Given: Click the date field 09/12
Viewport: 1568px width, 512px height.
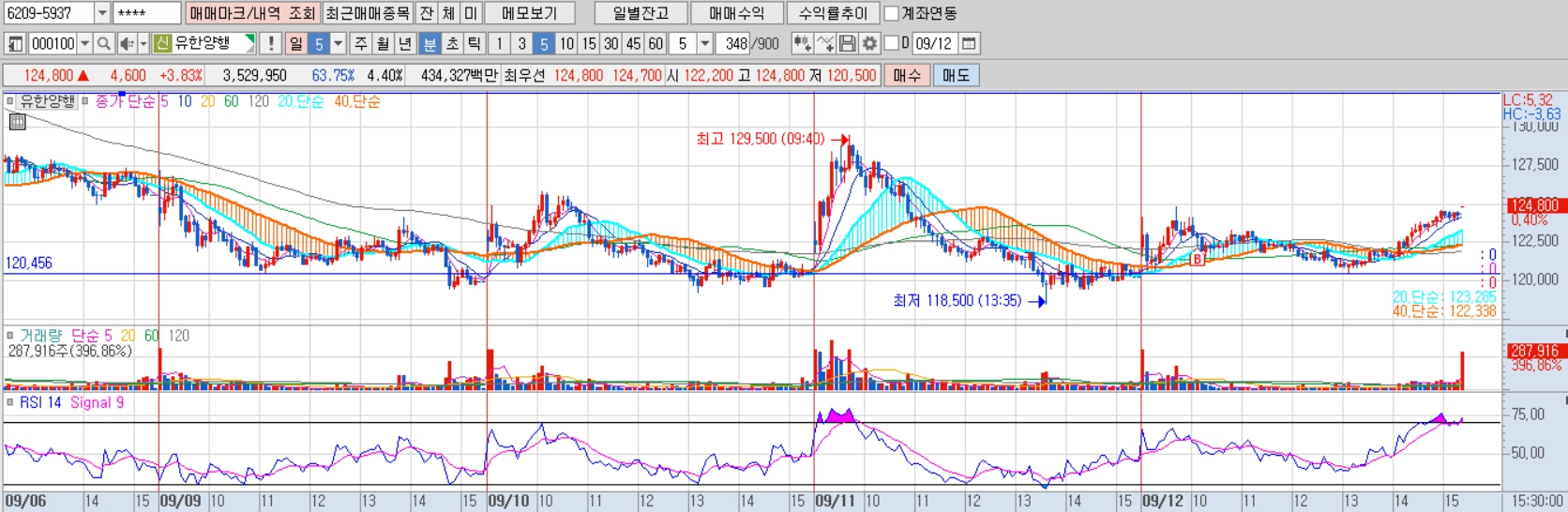Looking at the screenshot, I should click(x=935, y=43).
